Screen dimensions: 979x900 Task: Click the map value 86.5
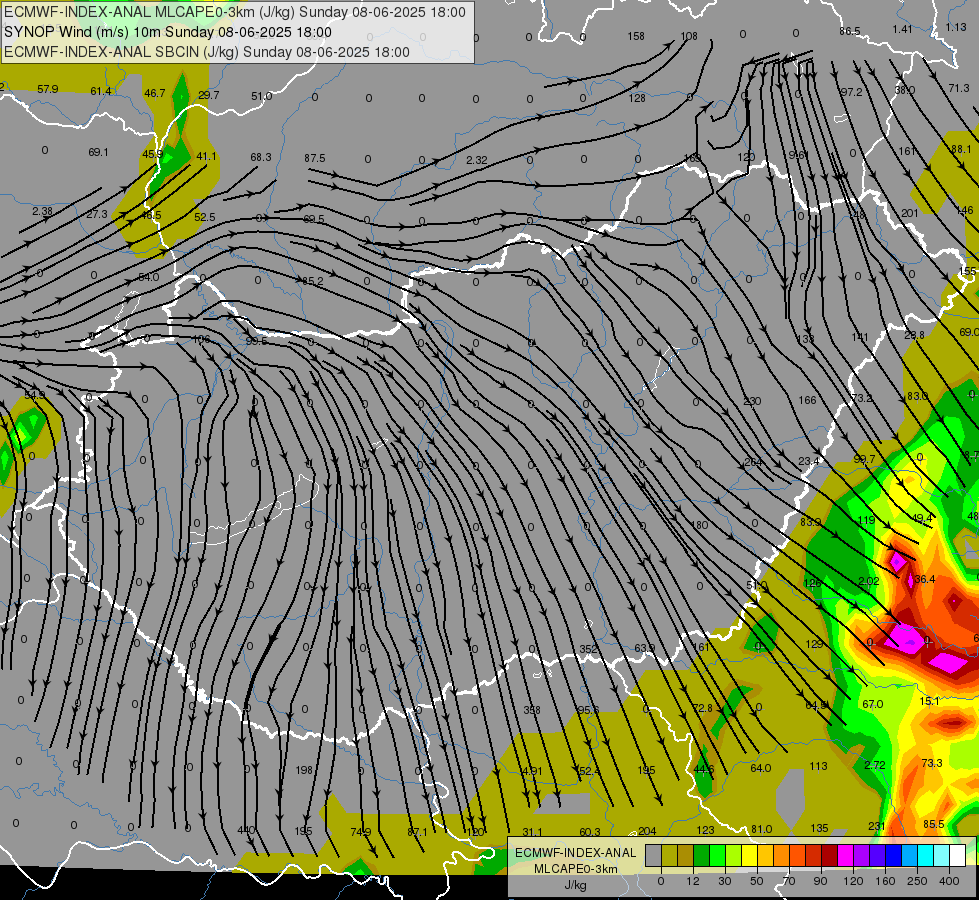(849, 31)
